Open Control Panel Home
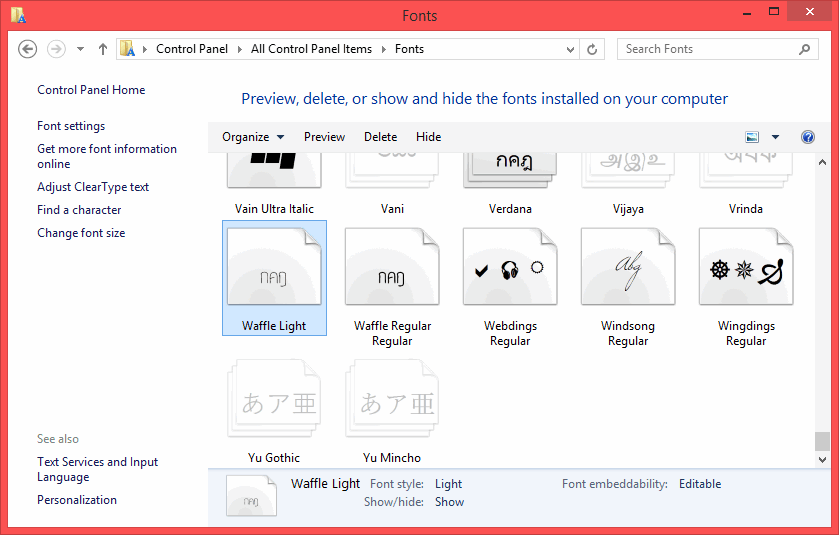This screenshot has width=839, height=535. [91, 90]
